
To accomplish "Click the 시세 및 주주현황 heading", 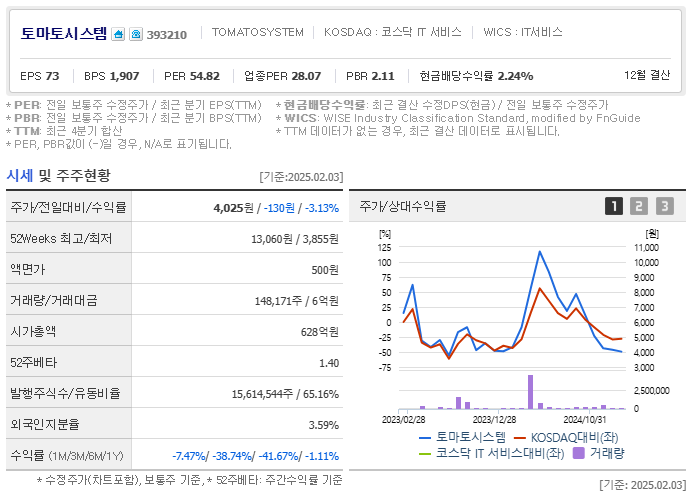I will tap(58, 175).
